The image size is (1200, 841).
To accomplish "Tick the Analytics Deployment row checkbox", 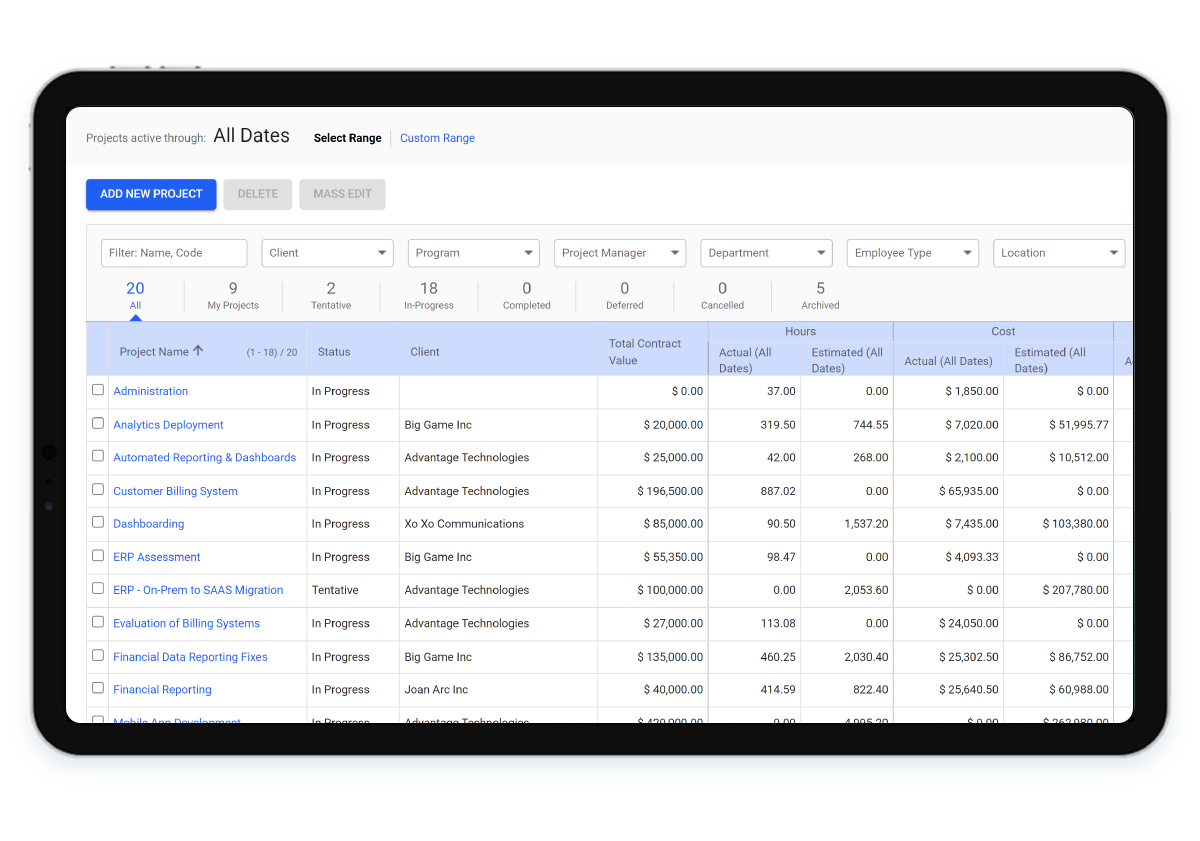I will pos(98,423).
